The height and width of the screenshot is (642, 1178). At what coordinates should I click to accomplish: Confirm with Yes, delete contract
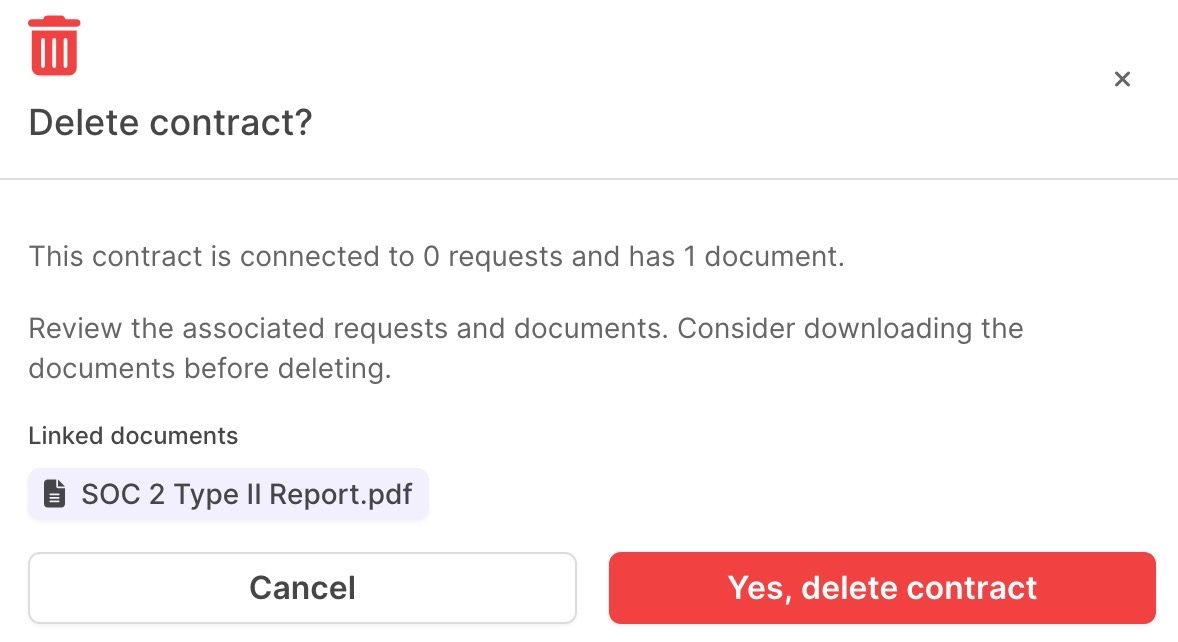(x=882, y=588)
